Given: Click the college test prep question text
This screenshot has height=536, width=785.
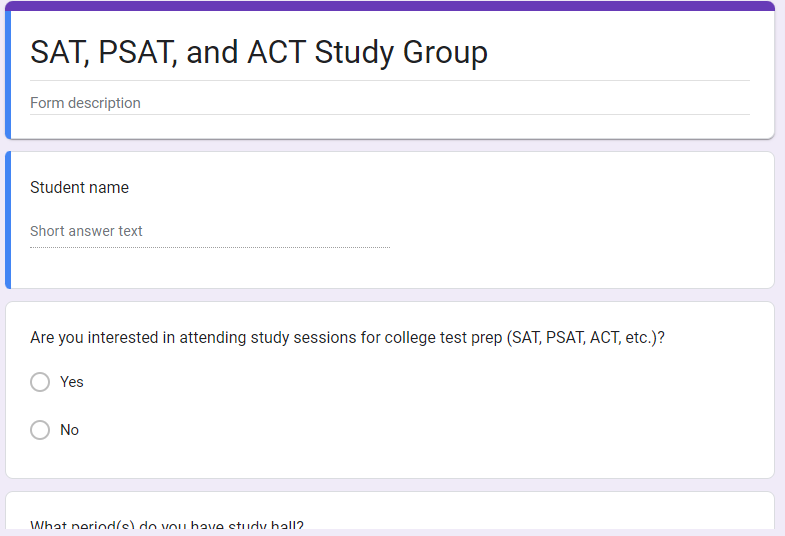Looking at the screenshot, I should click(x=348, y=337).
